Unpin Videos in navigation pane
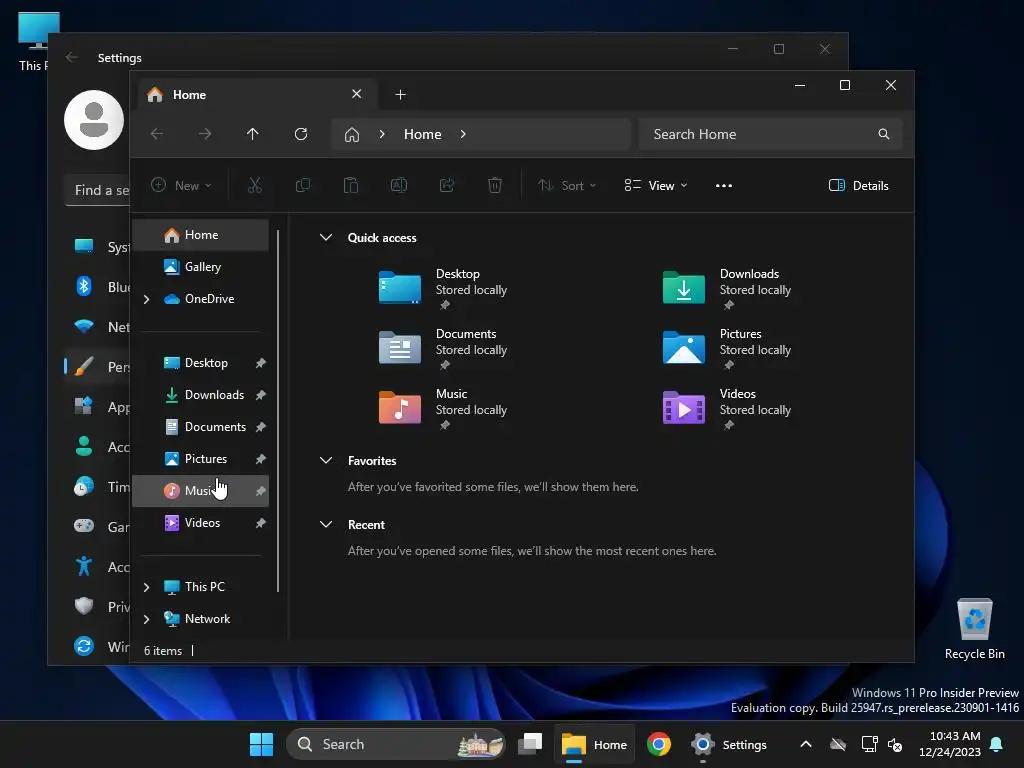This screenshot has width=1024, height=768. (261, 523)
